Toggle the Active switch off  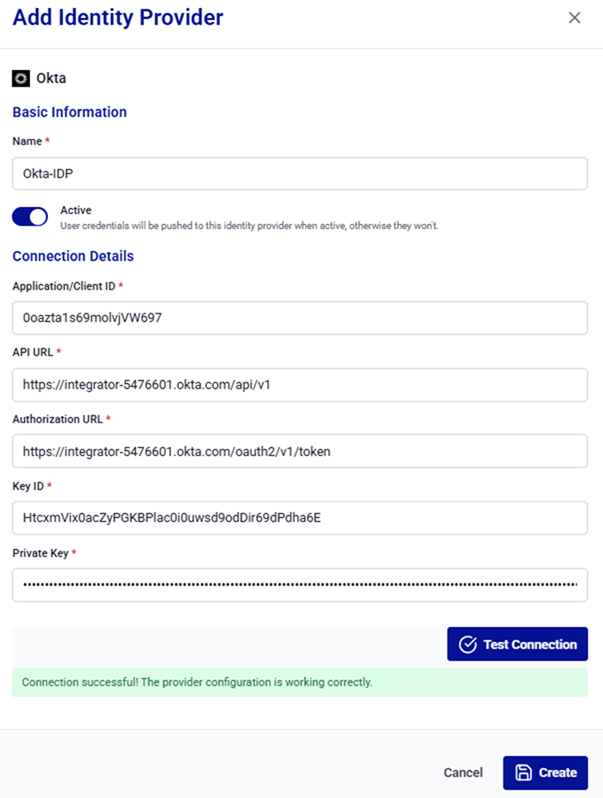pyautogui.click(x=30, y=217)
